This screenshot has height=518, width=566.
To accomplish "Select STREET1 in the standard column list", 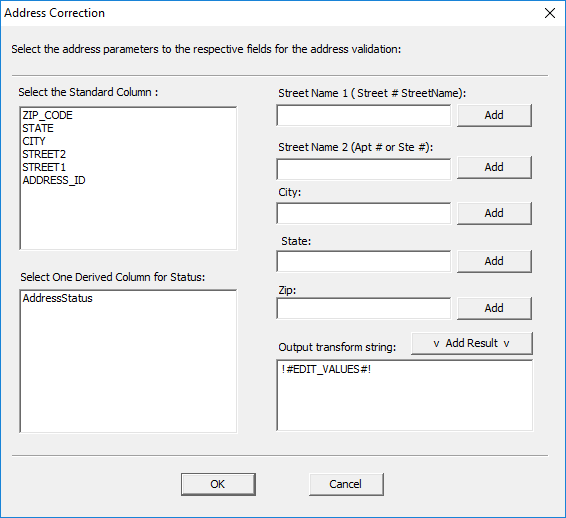I will pyautogui.click(x=44, y=167).
